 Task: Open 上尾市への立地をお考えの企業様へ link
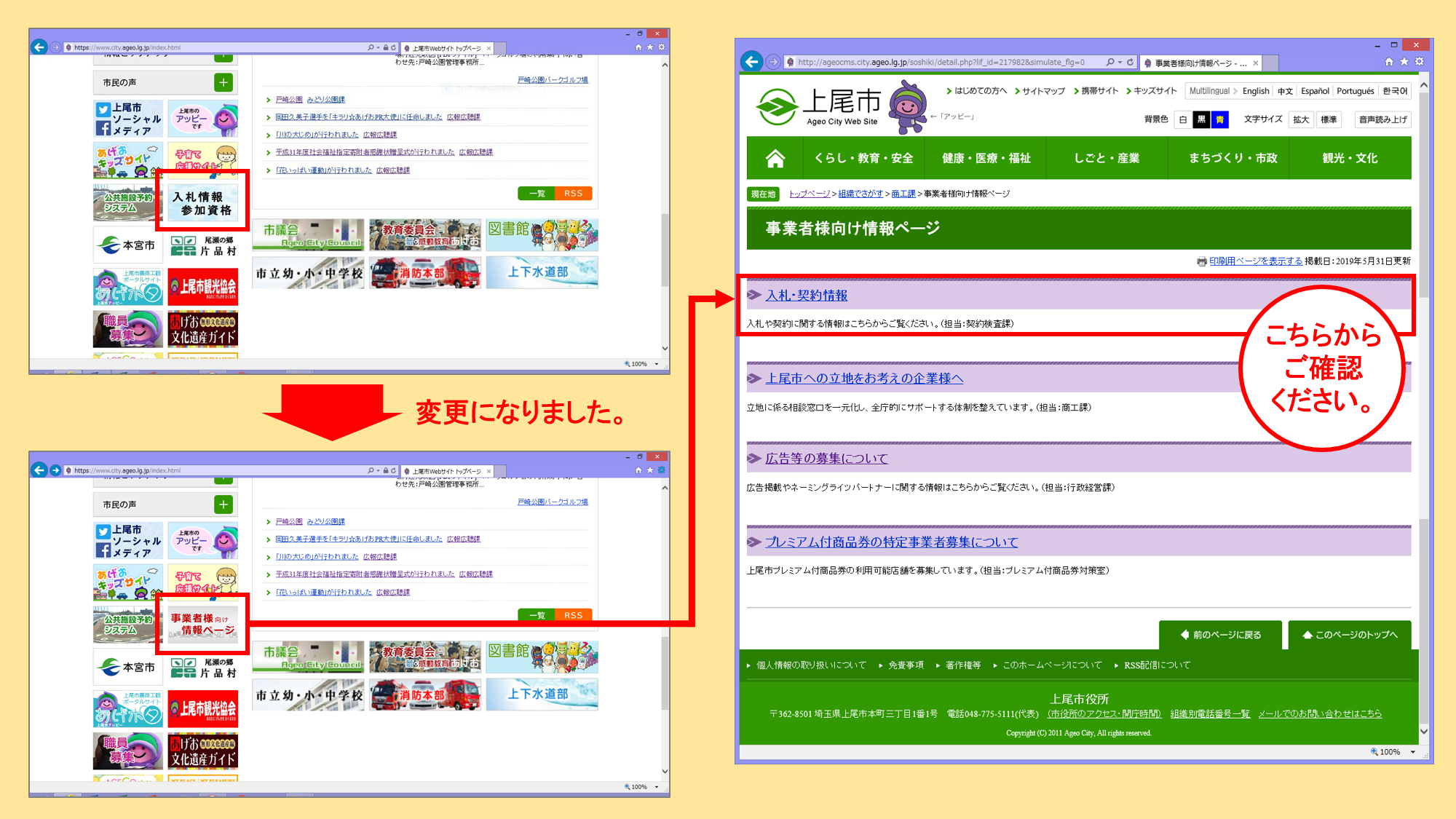click(864, 379)
